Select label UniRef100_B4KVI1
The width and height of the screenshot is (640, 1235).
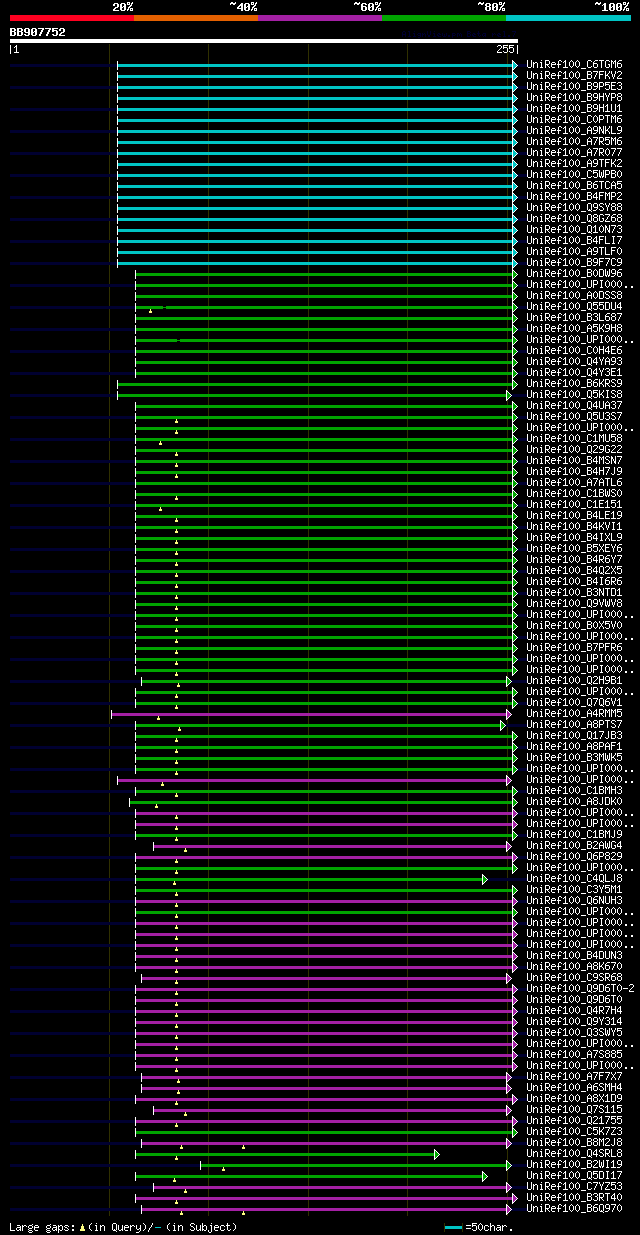[574, 526]
